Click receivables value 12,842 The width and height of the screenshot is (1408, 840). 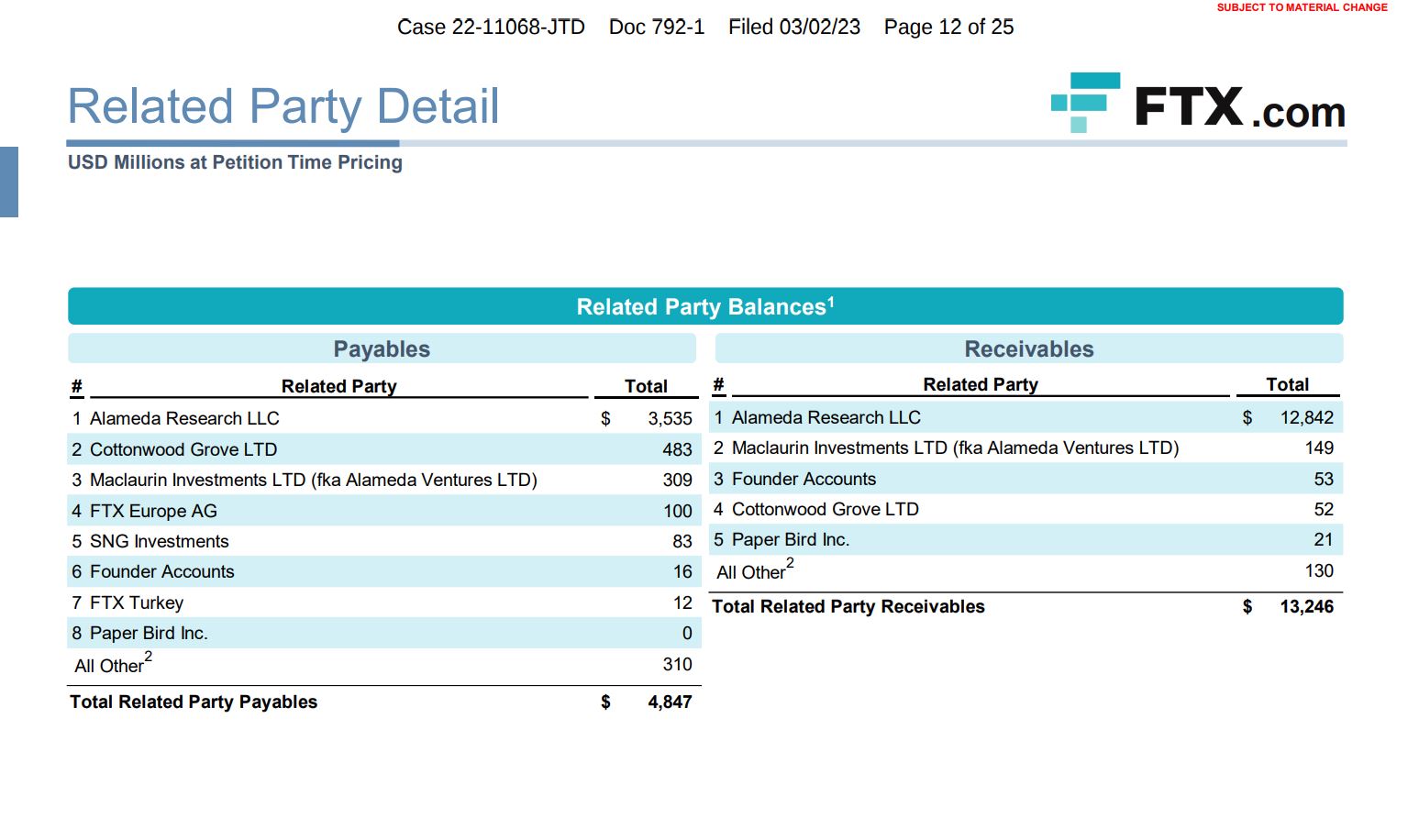[1307, 417]
